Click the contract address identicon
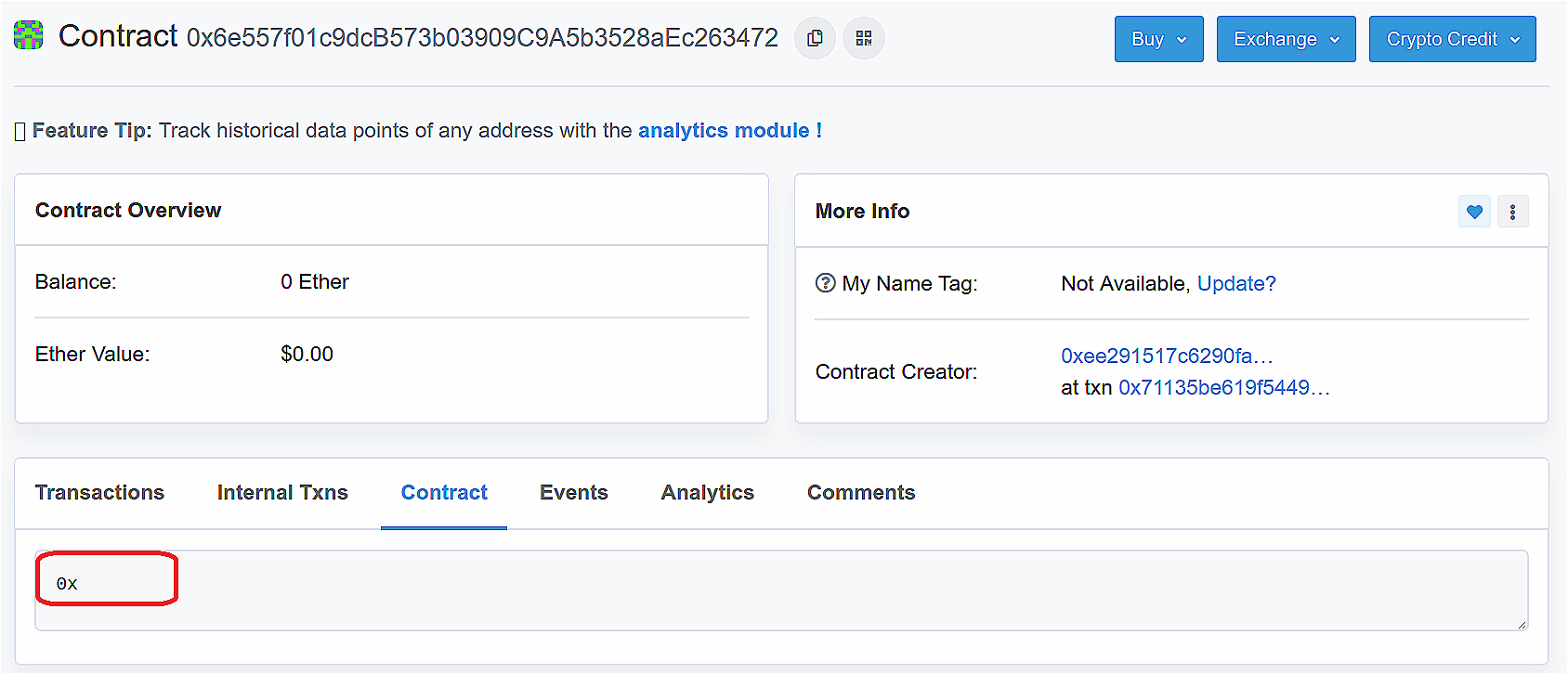 tap(29, 36)
